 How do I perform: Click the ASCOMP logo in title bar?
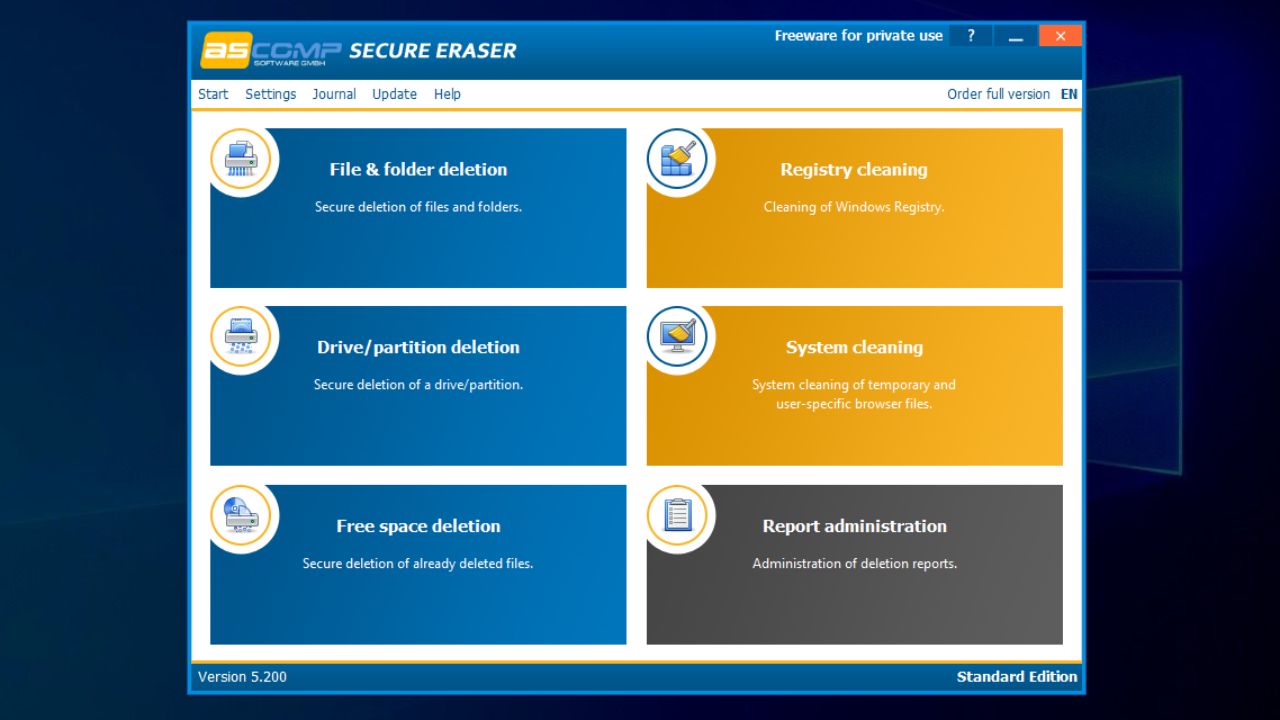(x=271, y=50)
